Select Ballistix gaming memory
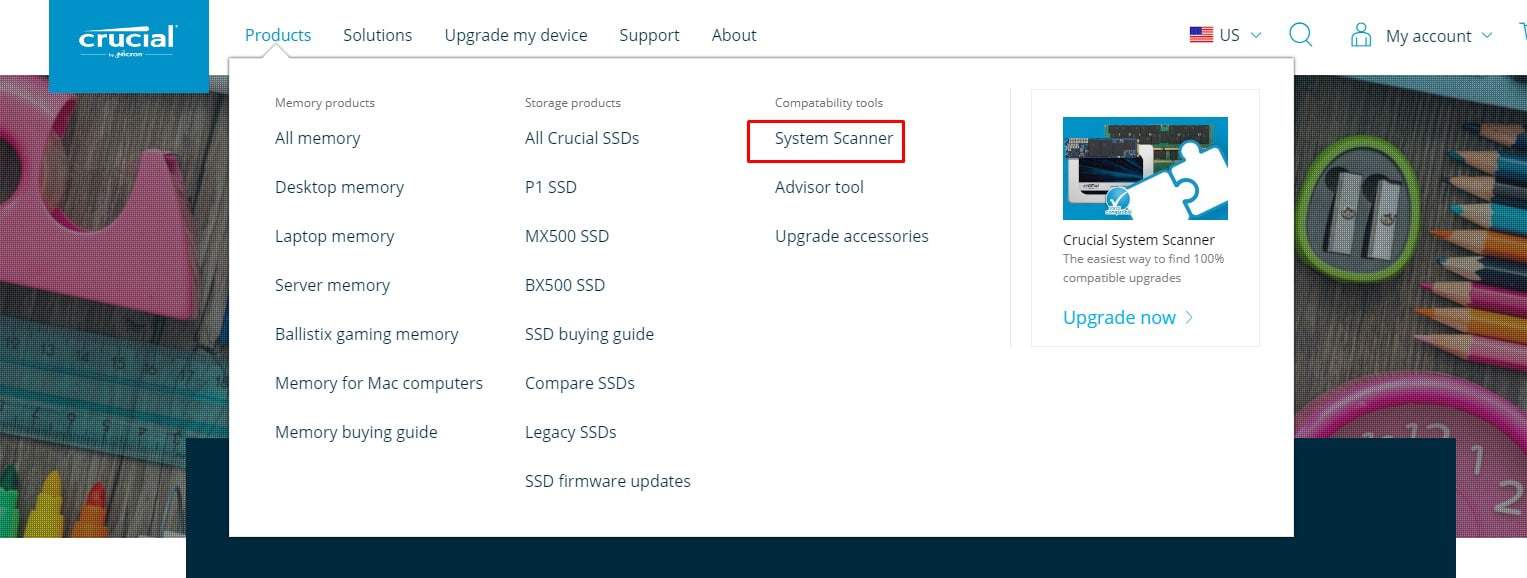Screen dimensions: 1527x578 [x=366, y=334]
